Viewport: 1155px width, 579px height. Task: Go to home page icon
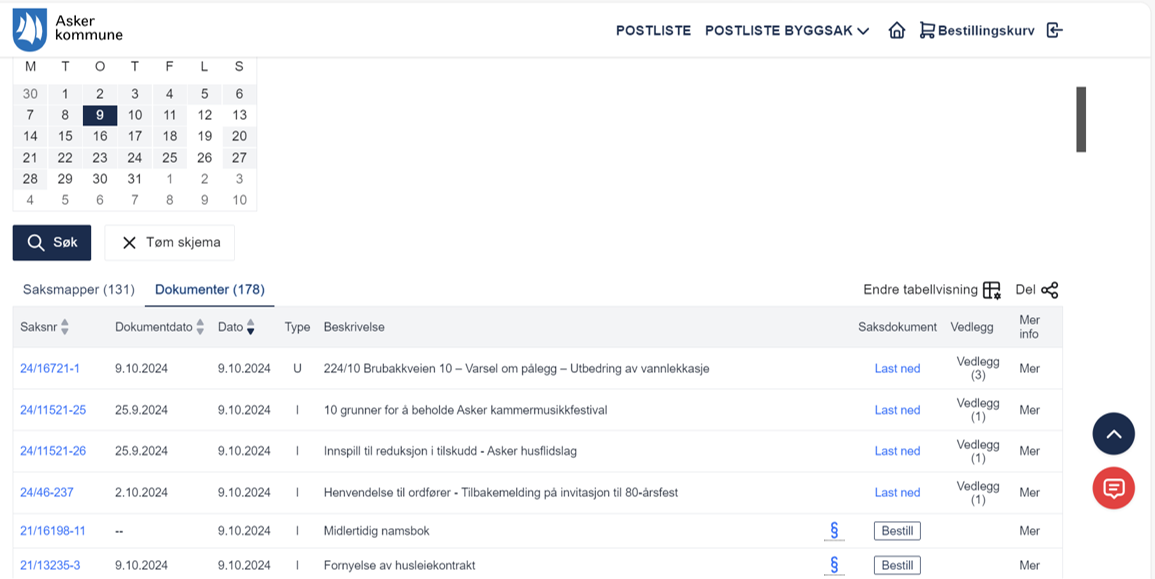point(897,30)
